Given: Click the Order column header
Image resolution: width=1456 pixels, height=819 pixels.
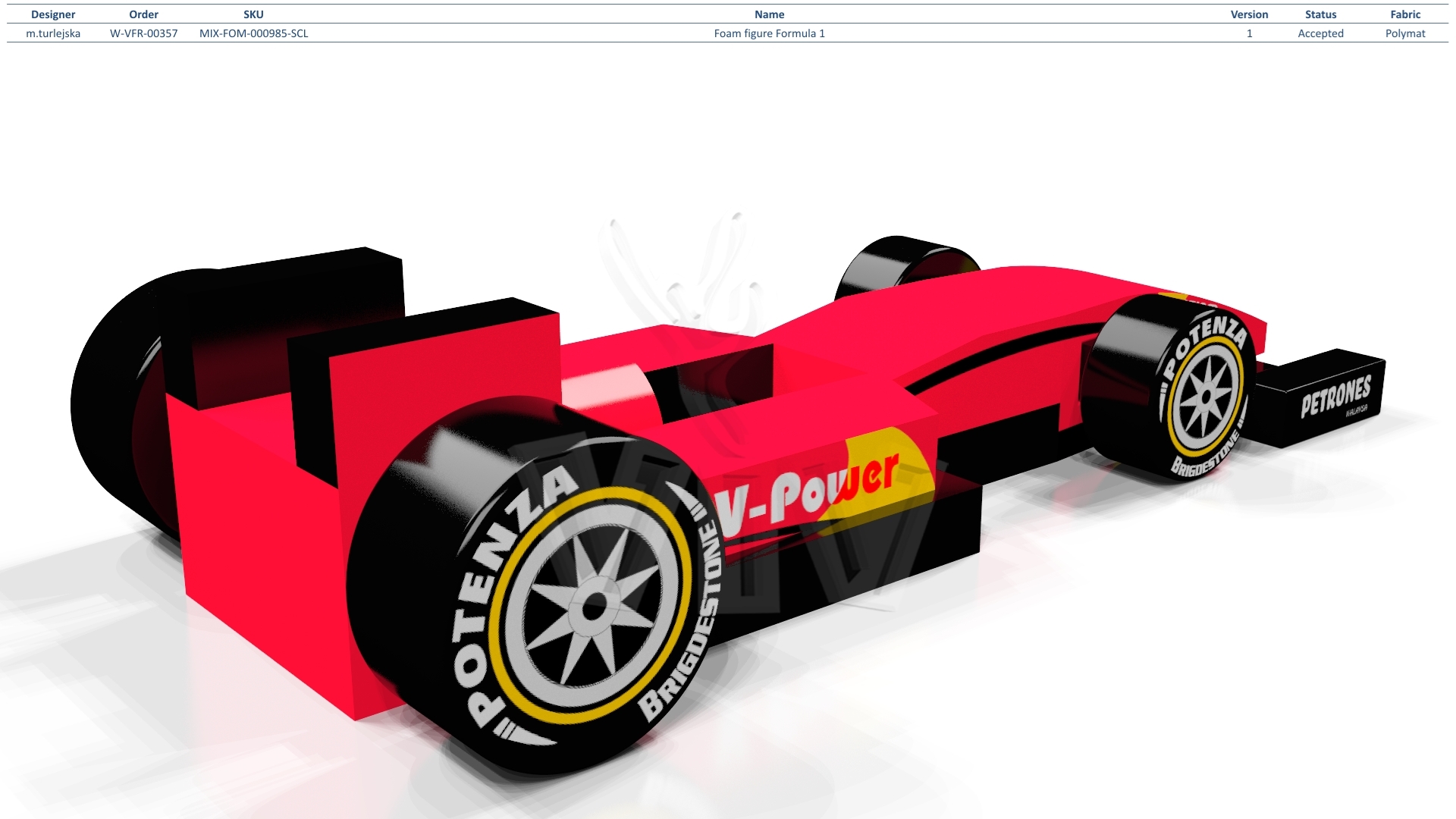Looking at the screenshot, I should click(143, 14).
